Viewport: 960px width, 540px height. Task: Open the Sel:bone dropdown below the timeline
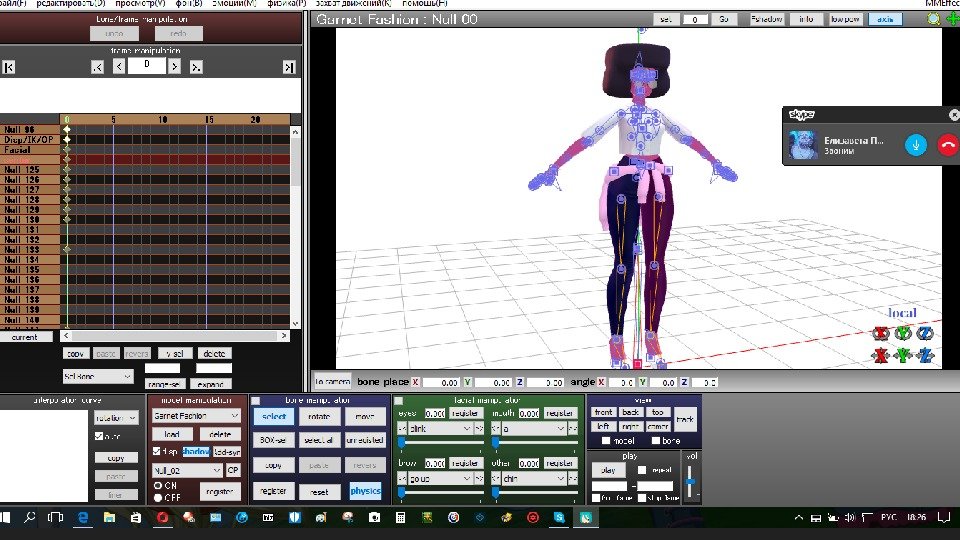(x=98, y=376)
